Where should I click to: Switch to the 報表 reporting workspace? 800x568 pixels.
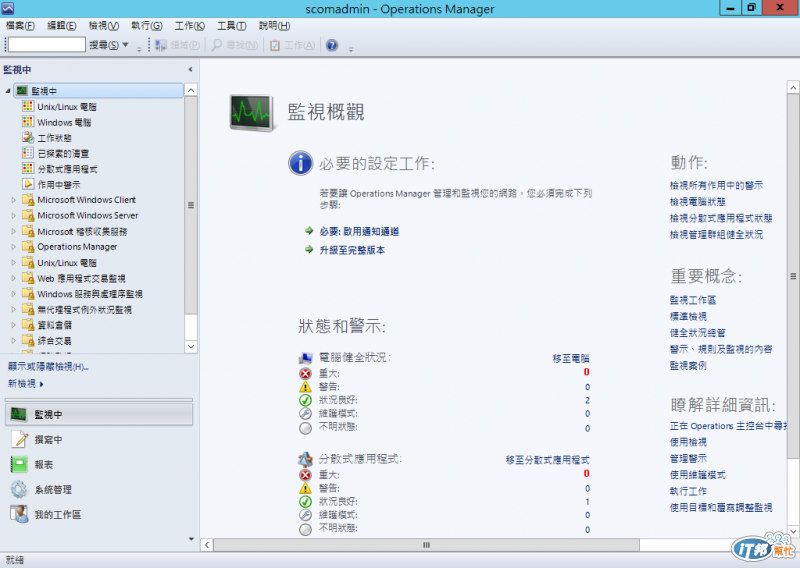[x=99, y=464]
